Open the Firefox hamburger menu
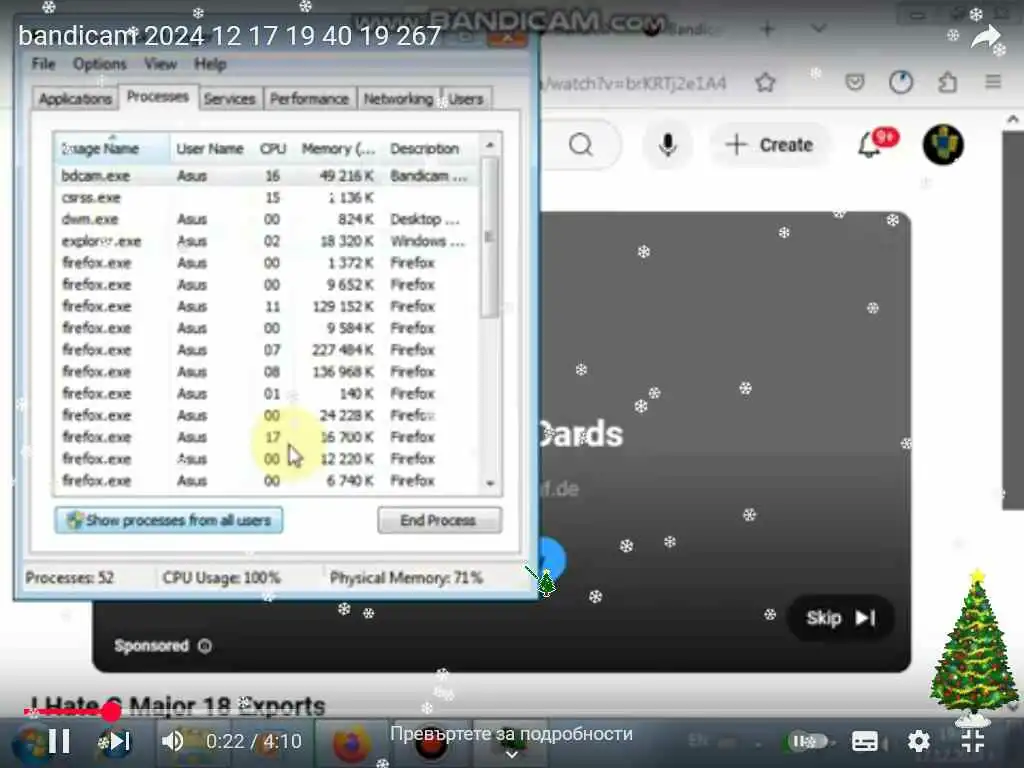 click(x=993, y=82)
